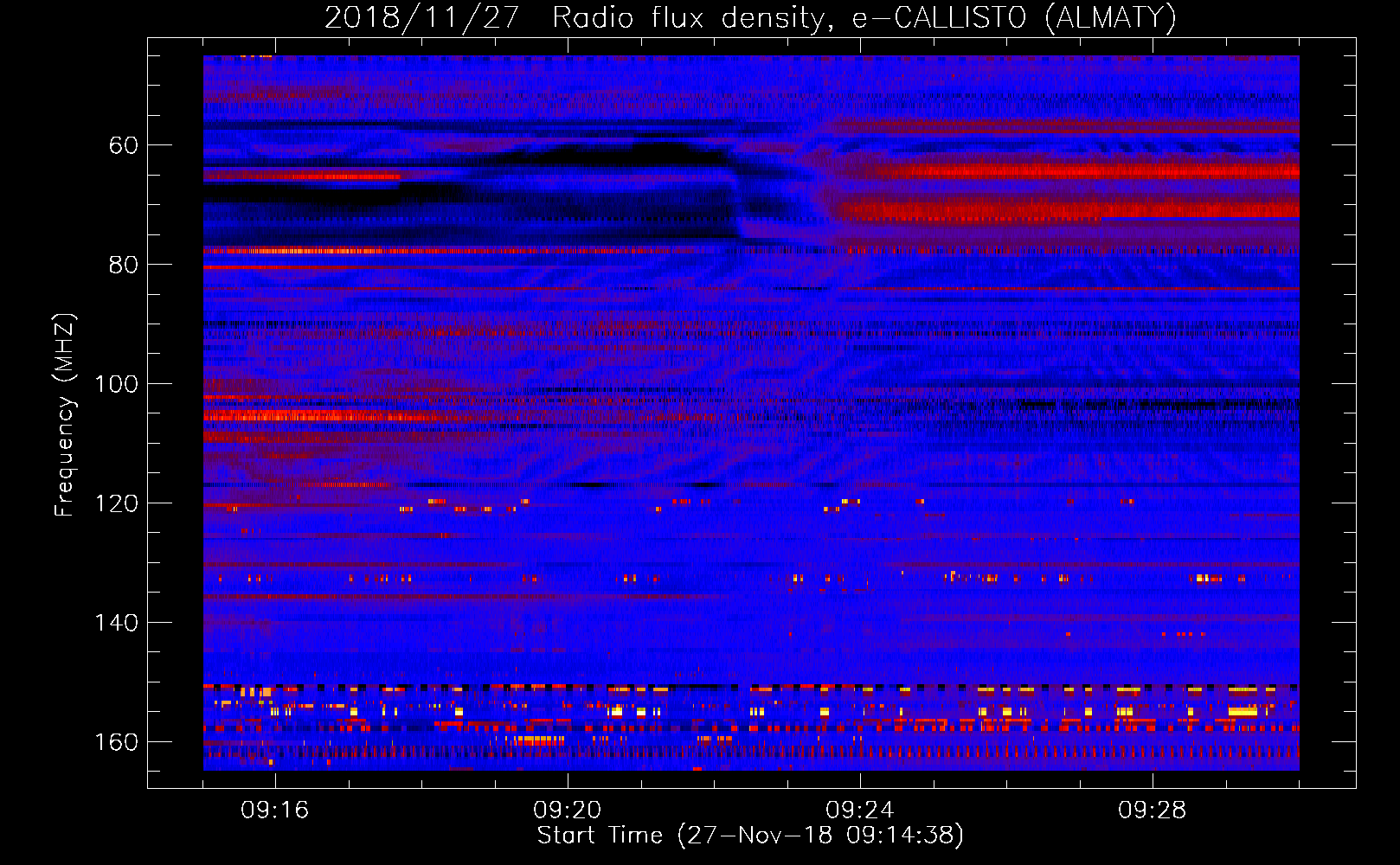Click the 120 MHz frequency tick label

coord(116,503)
